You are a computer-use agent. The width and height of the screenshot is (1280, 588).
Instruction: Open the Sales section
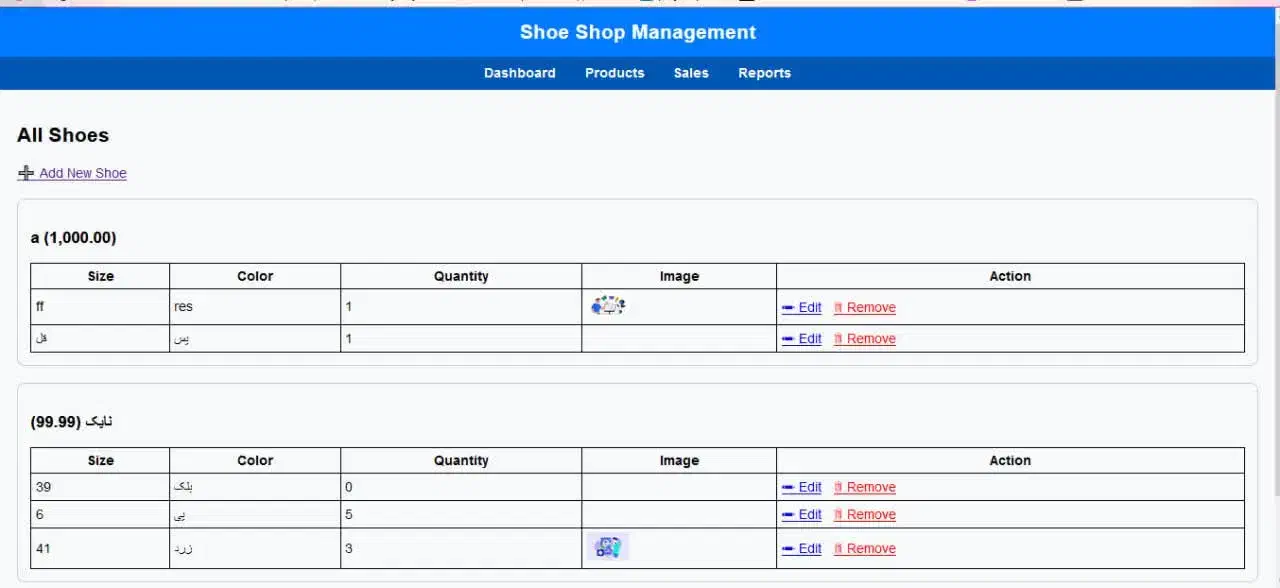click(x=691, y=73)
